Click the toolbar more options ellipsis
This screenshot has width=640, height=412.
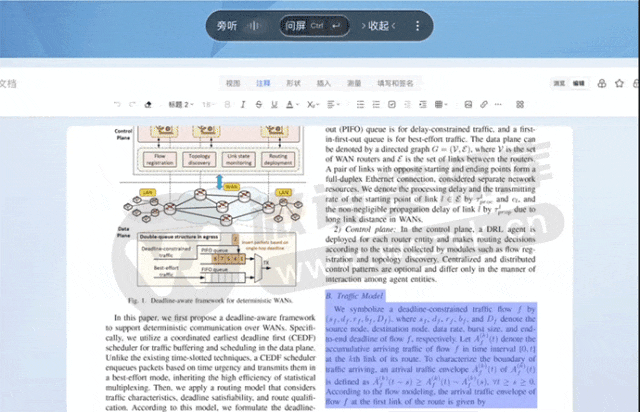click(x=498, y=105)
